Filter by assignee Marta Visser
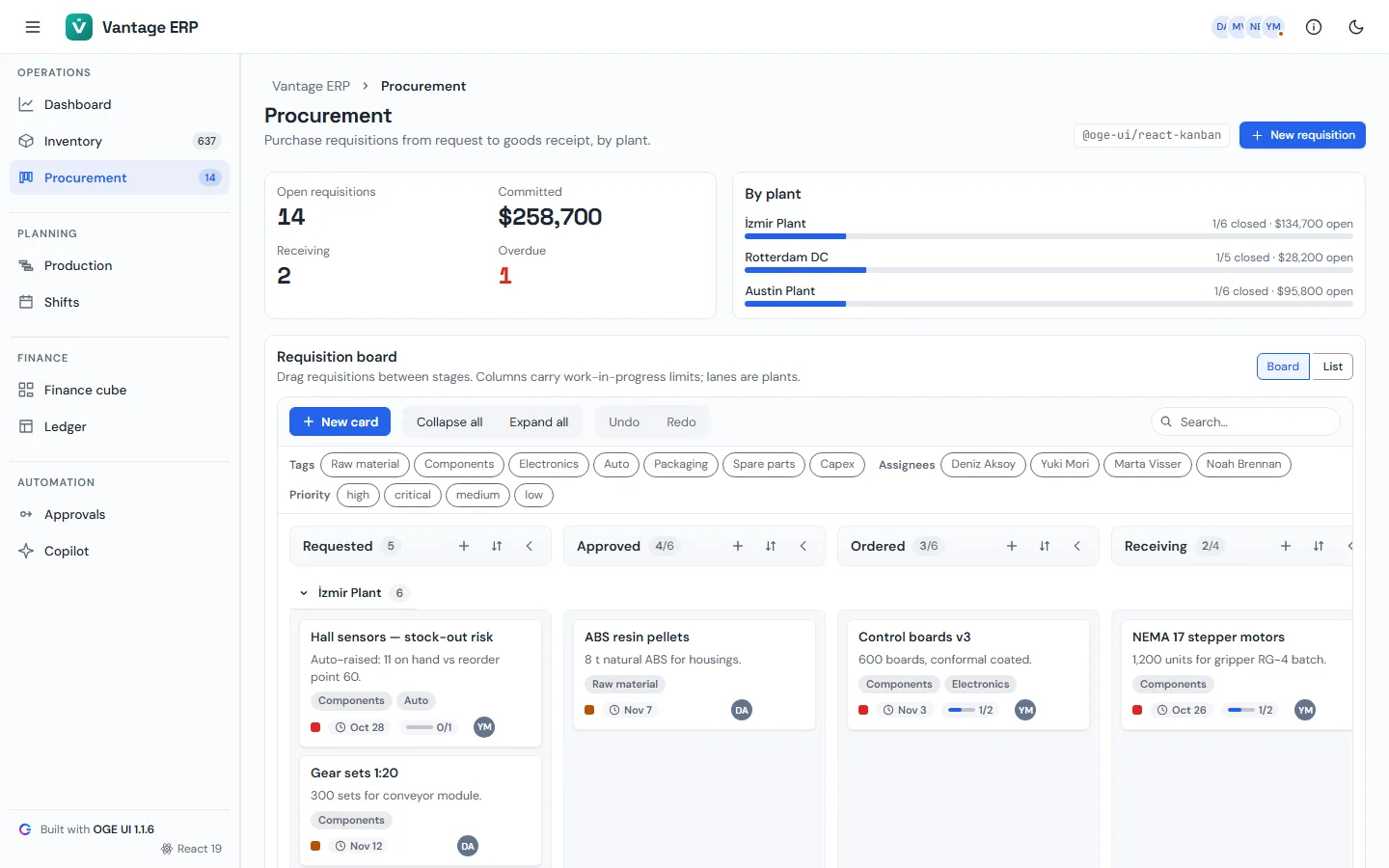 1148,464
